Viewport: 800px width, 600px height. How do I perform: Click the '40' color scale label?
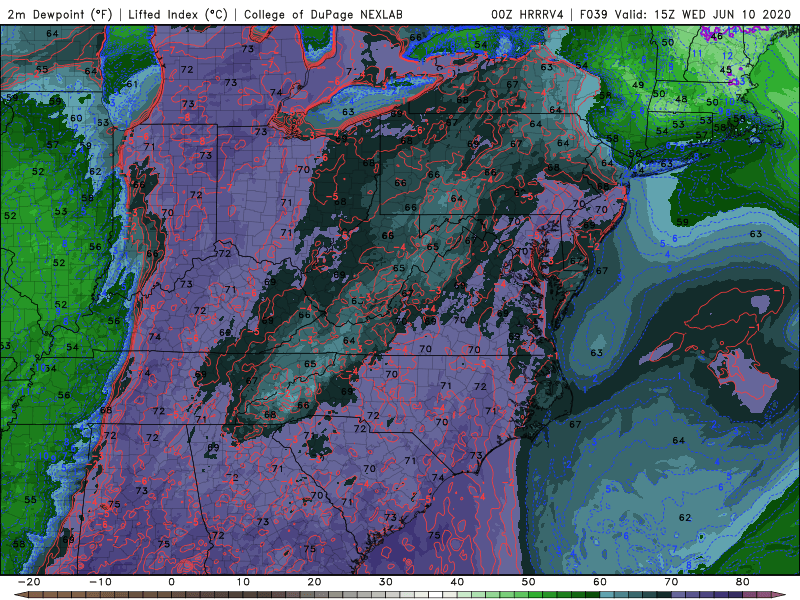(457, 582)
